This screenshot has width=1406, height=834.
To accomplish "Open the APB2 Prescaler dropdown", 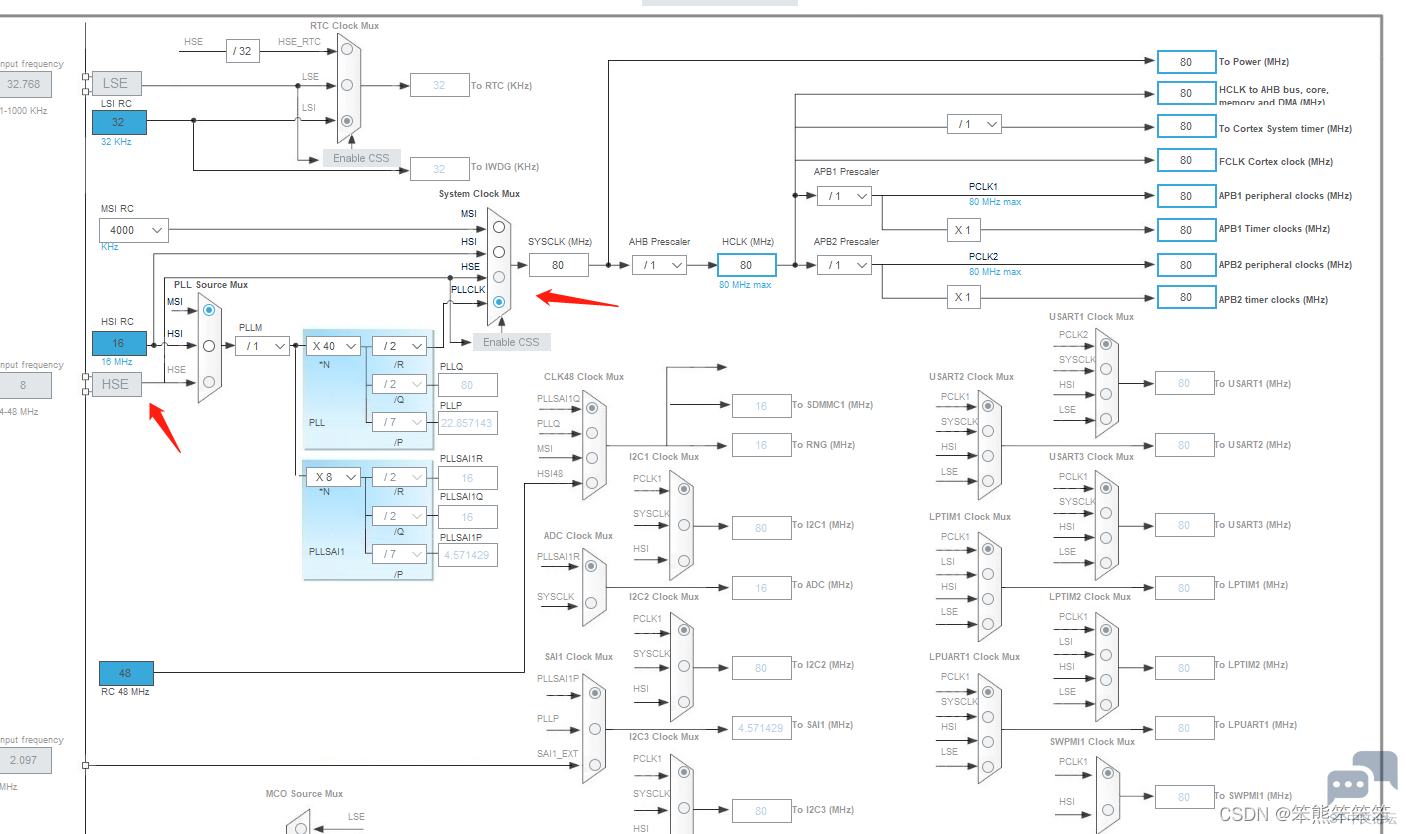I will pos(844,265).
